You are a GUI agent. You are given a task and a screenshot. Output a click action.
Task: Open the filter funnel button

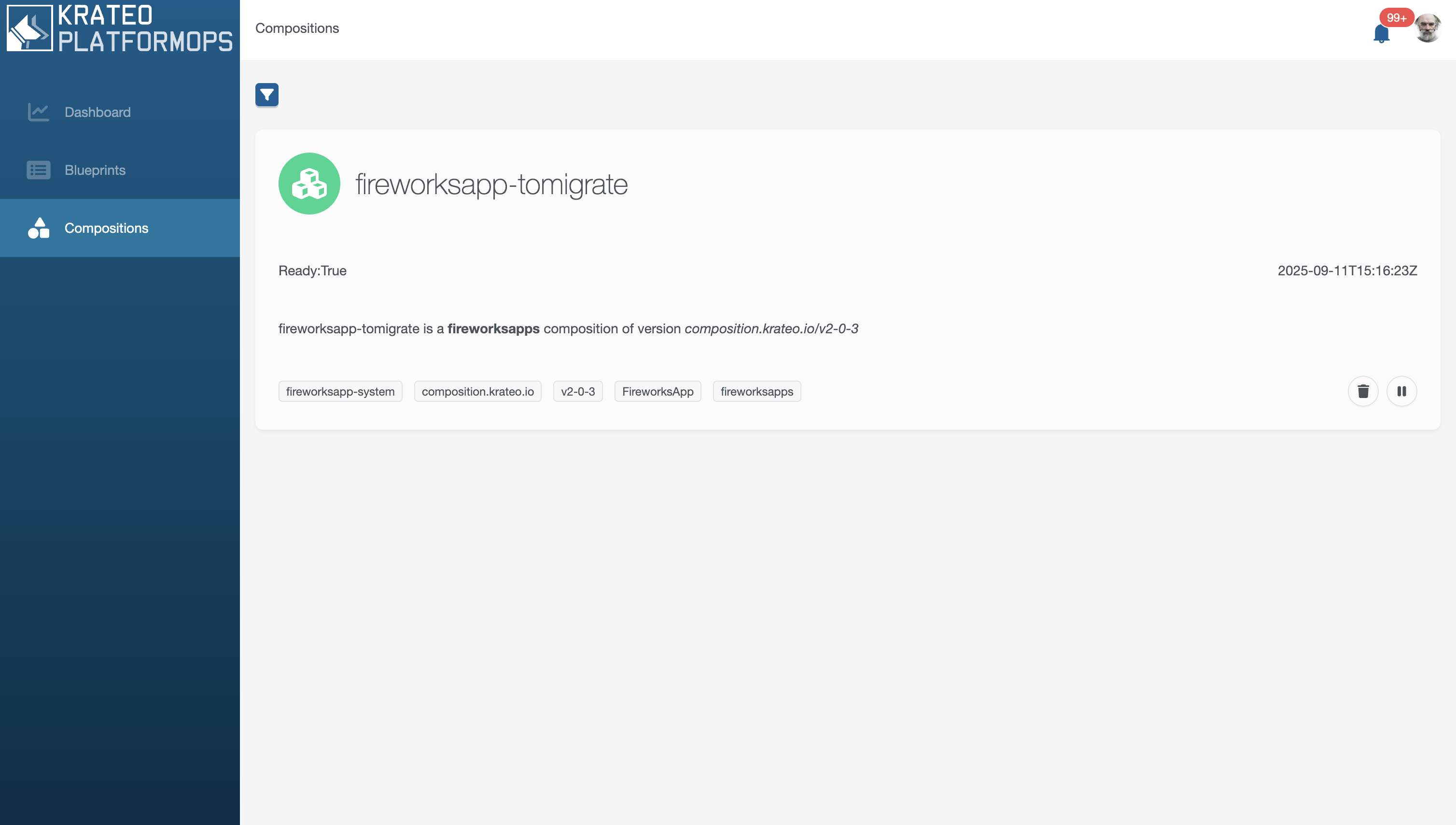[267, 95]
